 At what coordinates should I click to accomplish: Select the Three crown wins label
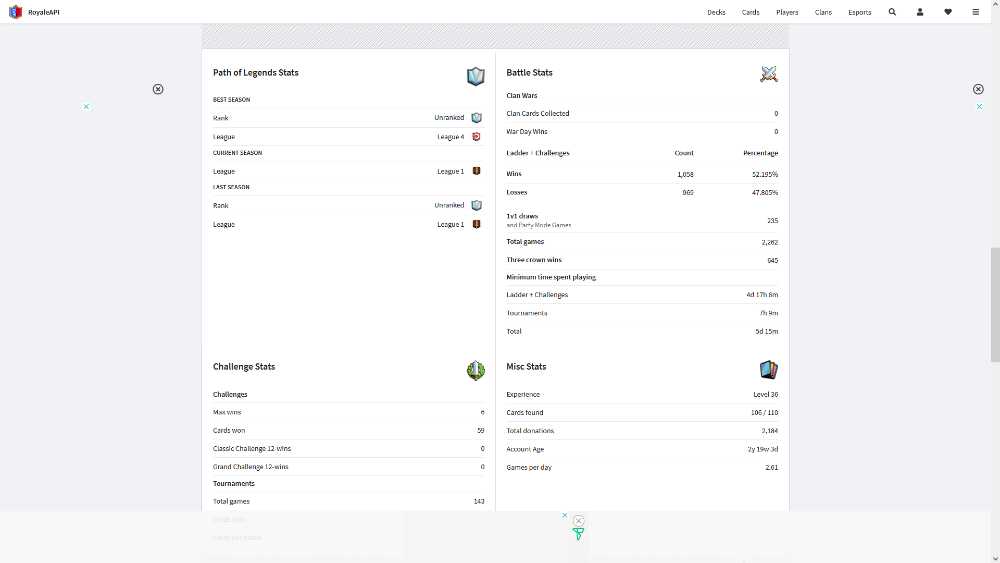point(534,260)
